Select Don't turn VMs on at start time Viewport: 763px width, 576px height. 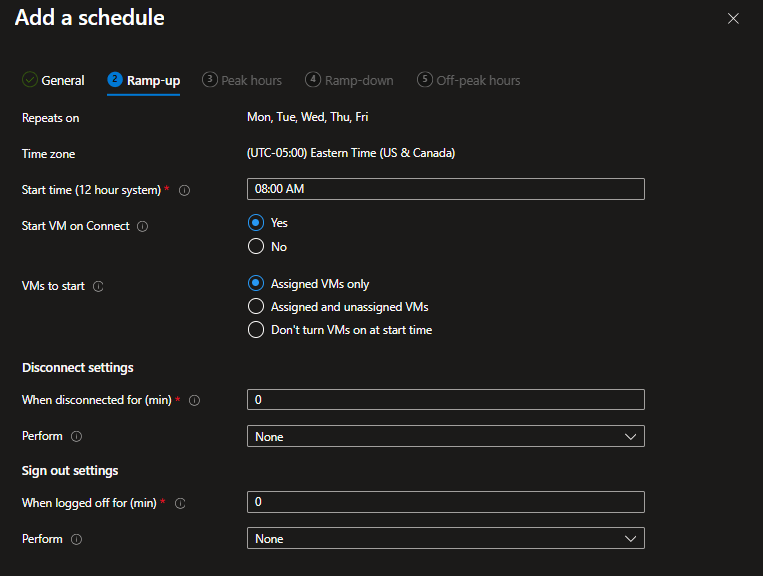(x=256, y=330)
